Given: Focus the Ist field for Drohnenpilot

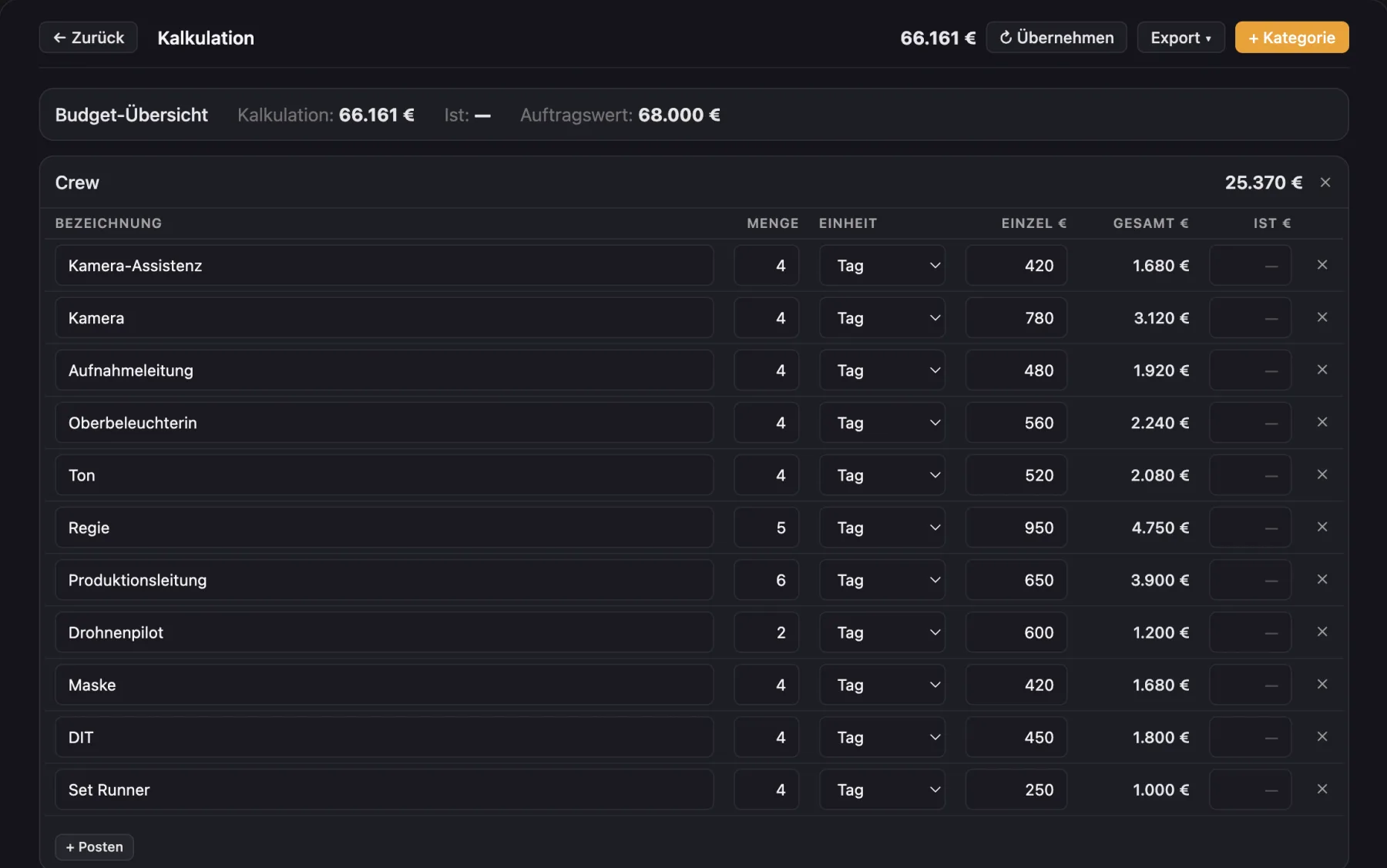Looking at the screenshot, I should (x=1250, y=632).
